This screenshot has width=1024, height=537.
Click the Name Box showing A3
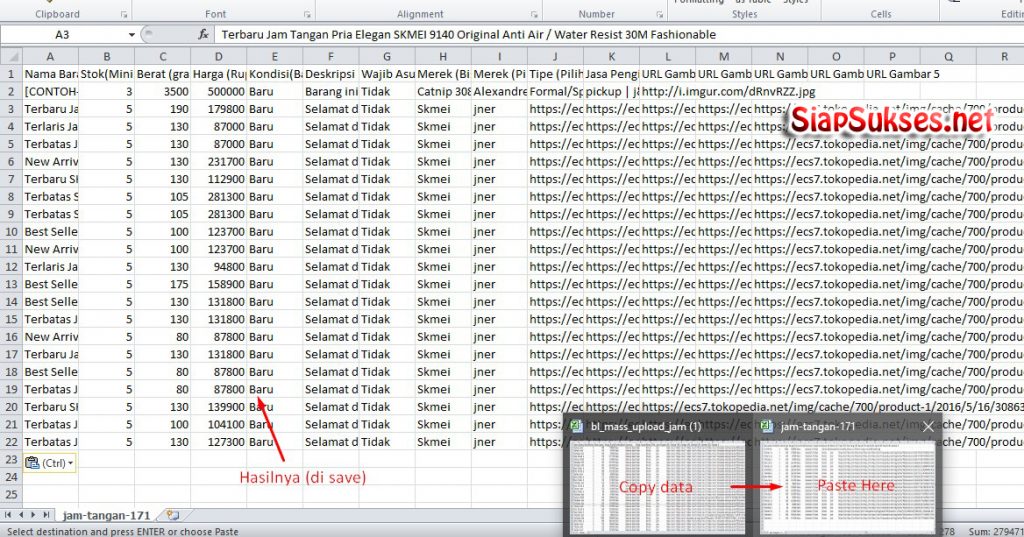click(x=62, y=35)
